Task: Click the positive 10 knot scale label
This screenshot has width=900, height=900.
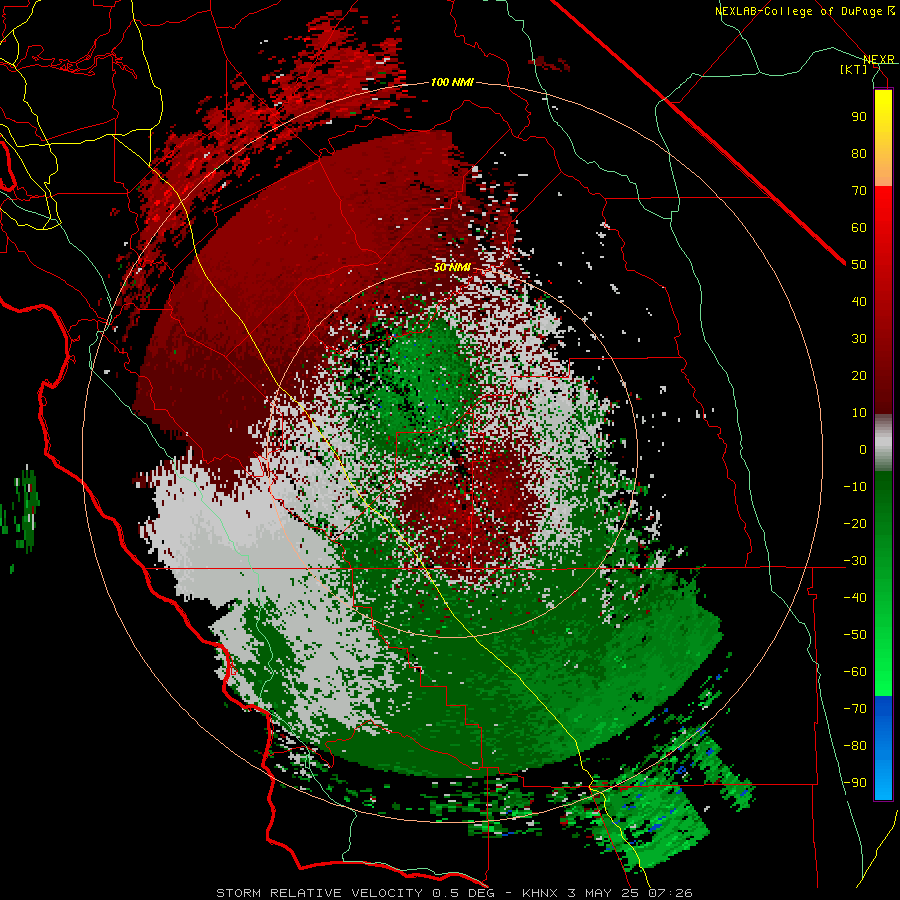Action: tap(859, 413)
